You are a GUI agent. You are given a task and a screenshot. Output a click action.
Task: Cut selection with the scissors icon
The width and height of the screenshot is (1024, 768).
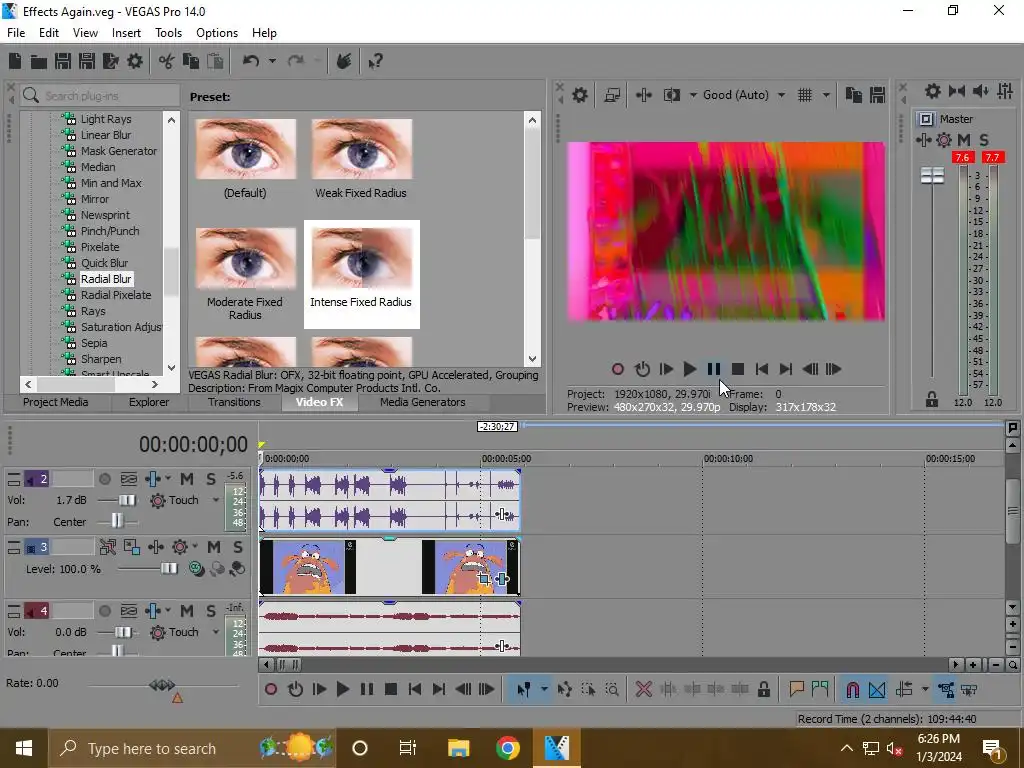pyautogui.click(x=167, y=61)
